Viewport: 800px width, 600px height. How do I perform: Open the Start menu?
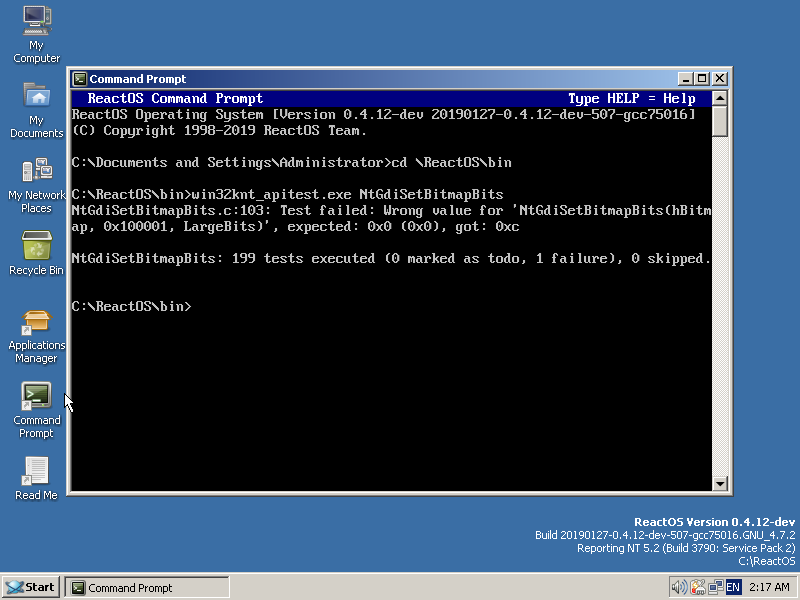(x=31, y=587)
